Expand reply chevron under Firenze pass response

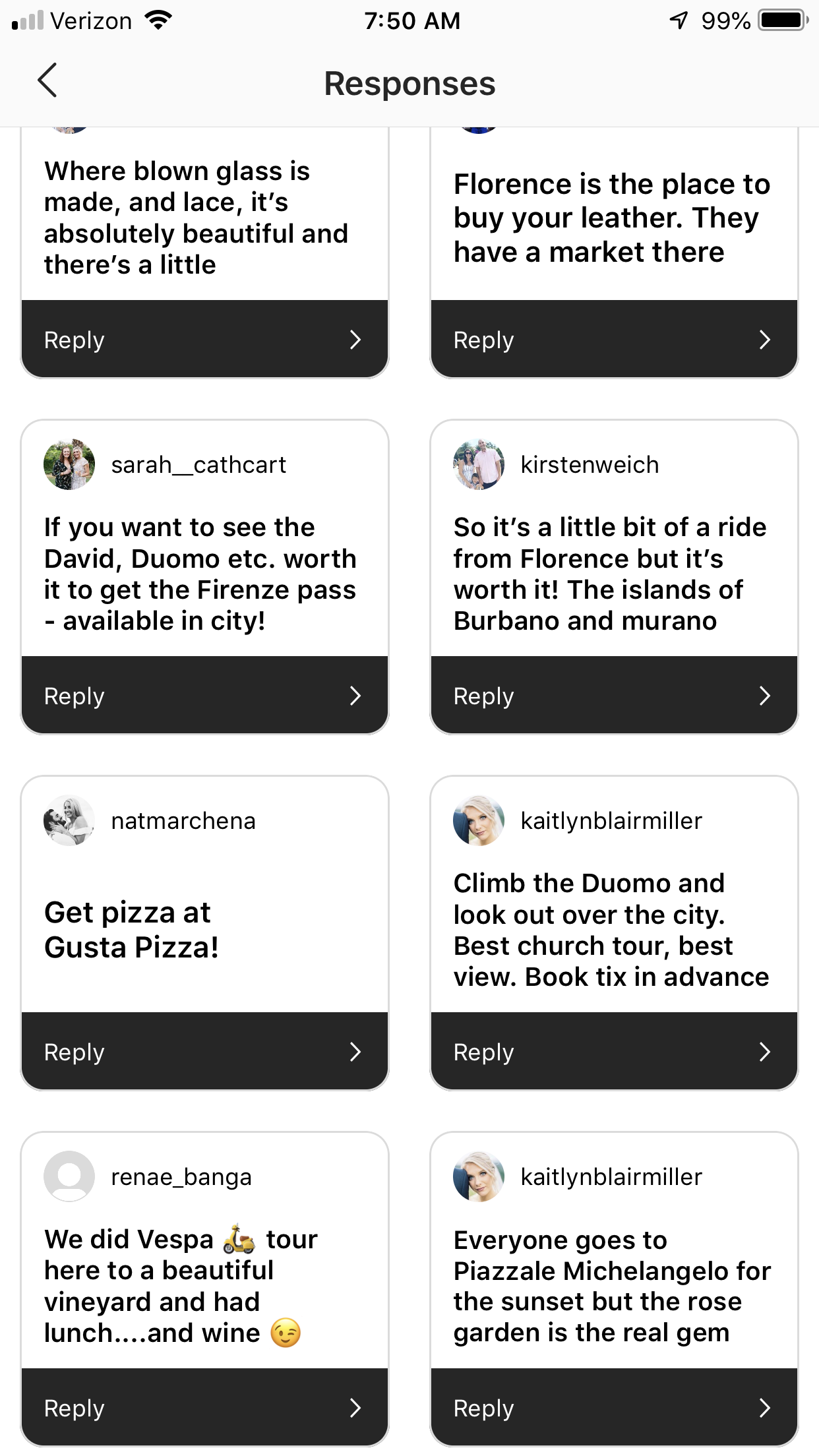355,696
